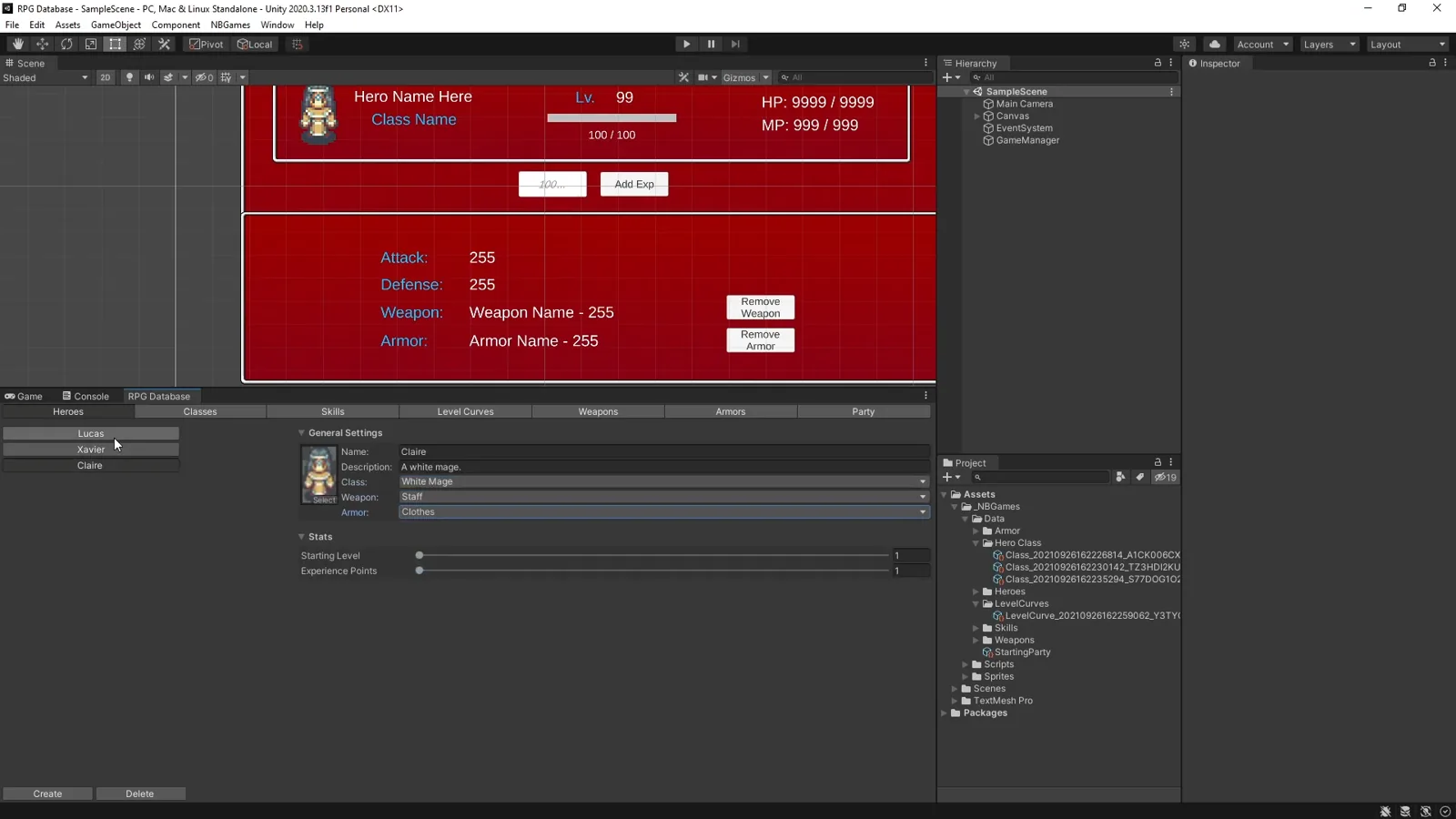Screen dimensions: 1456x819
Task: Open the Scene camera settings icon
Action: pyautogui.click(x=706, y=77)
